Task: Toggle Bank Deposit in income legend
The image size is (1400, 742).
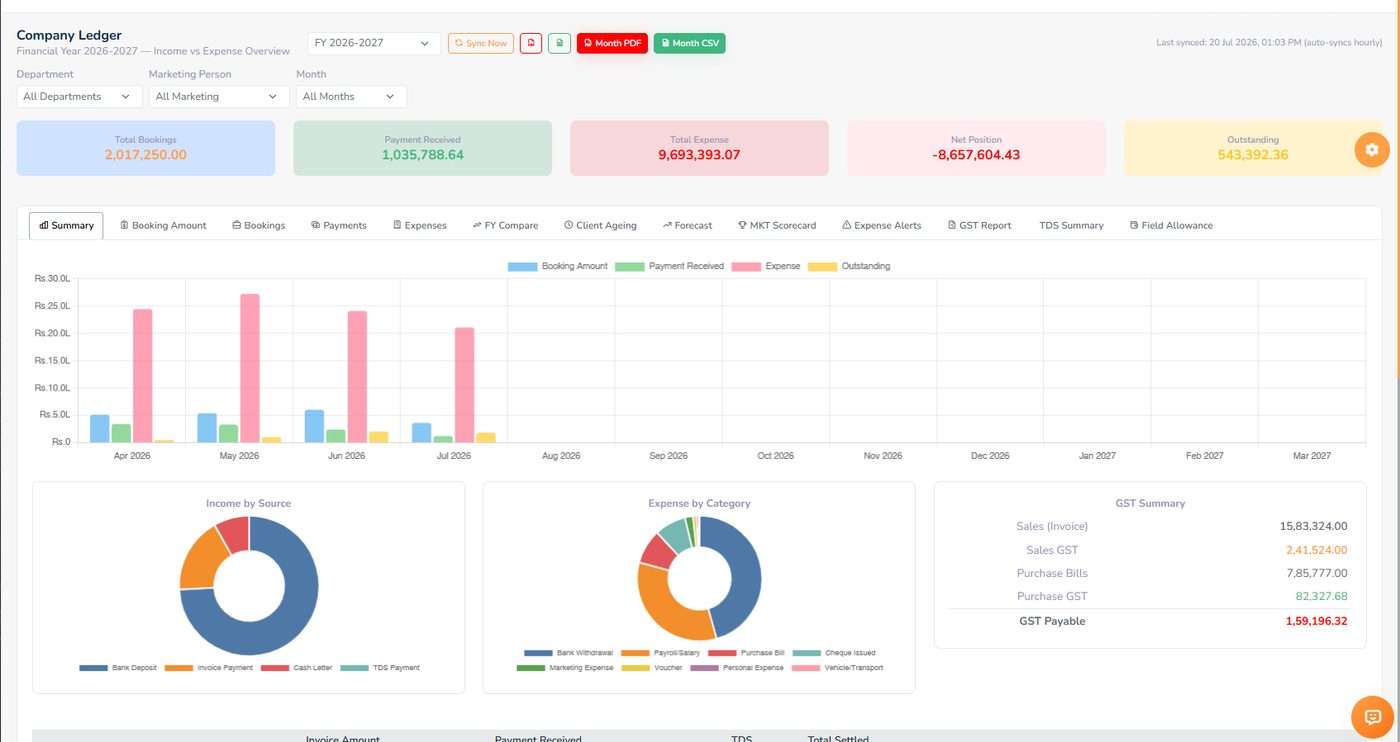Action: click(x=118, y=667)
